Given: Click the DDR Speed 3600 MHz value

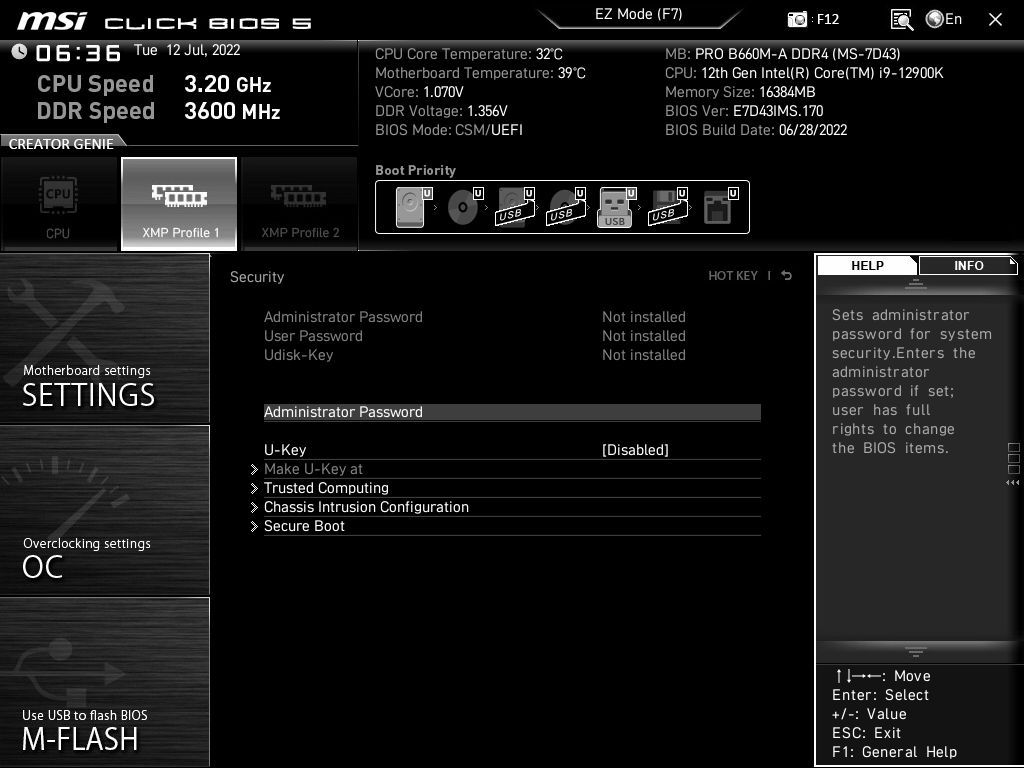Looking at the screenshot, I should 232,111.
